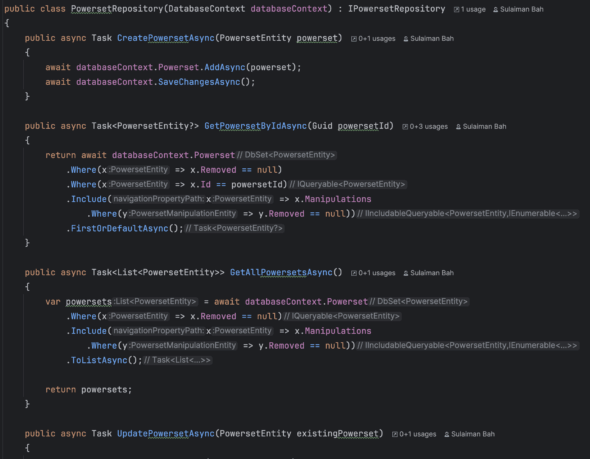The height and width of the screenshot is (459, 590).
Task: Click the 'return powersets;' statement
Action: (x=88, y=390)
